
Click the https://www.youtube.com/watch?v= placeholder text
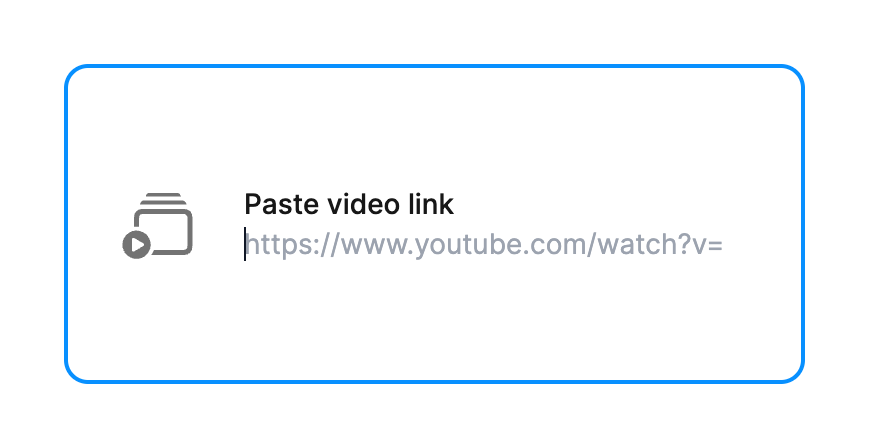484,245
